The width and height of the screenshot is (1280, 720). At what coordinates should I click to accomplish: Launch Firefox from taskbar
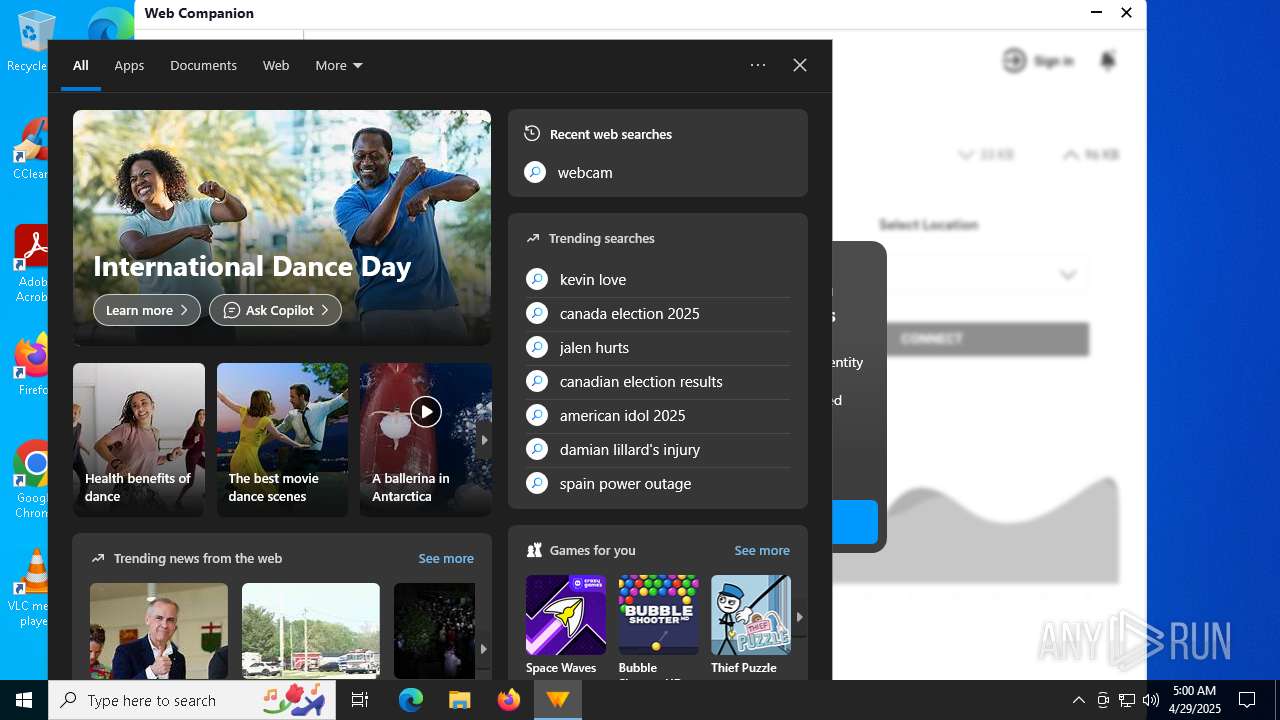coord(509,700)
